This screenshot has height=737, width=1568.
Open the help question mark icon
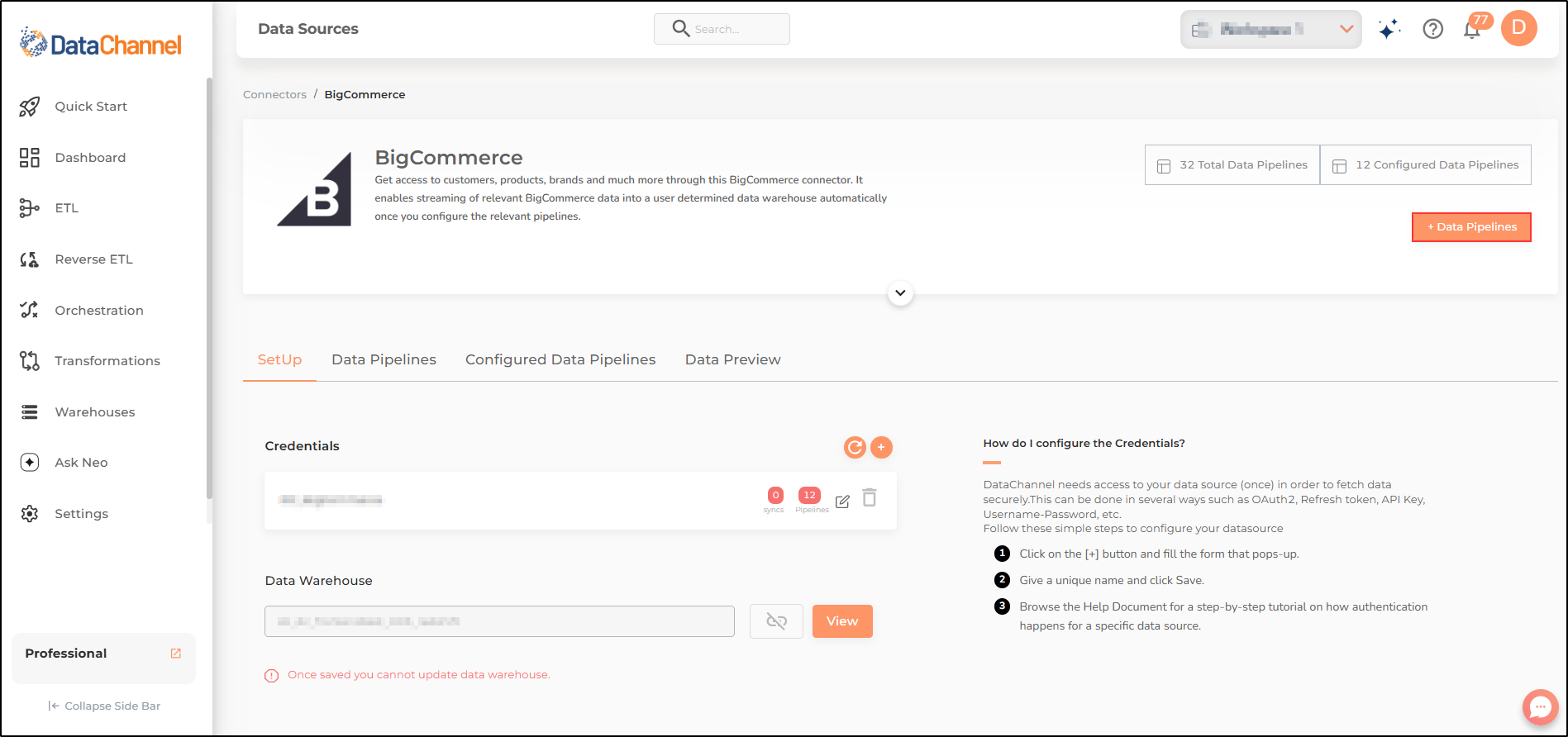coord(1433,29)
